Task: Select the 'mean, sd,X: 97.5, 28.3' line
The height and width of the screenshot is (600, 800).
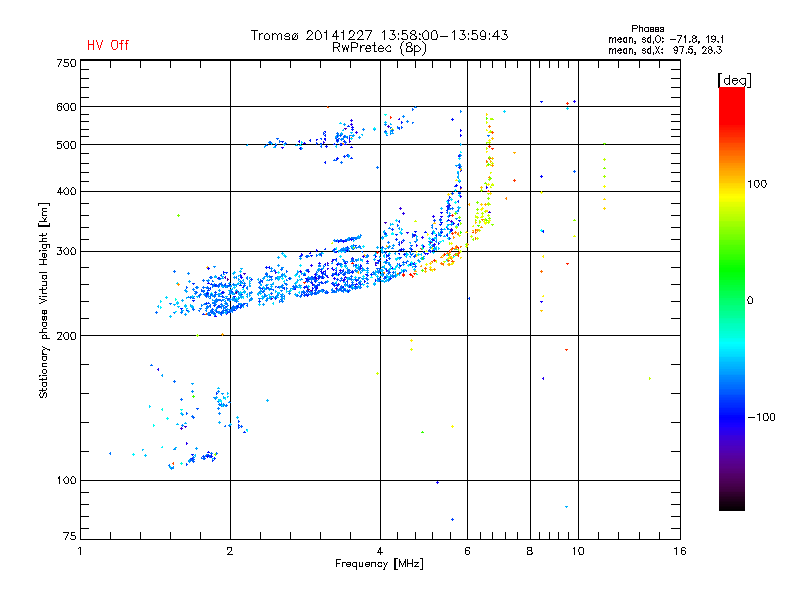Action: point(665,50)
